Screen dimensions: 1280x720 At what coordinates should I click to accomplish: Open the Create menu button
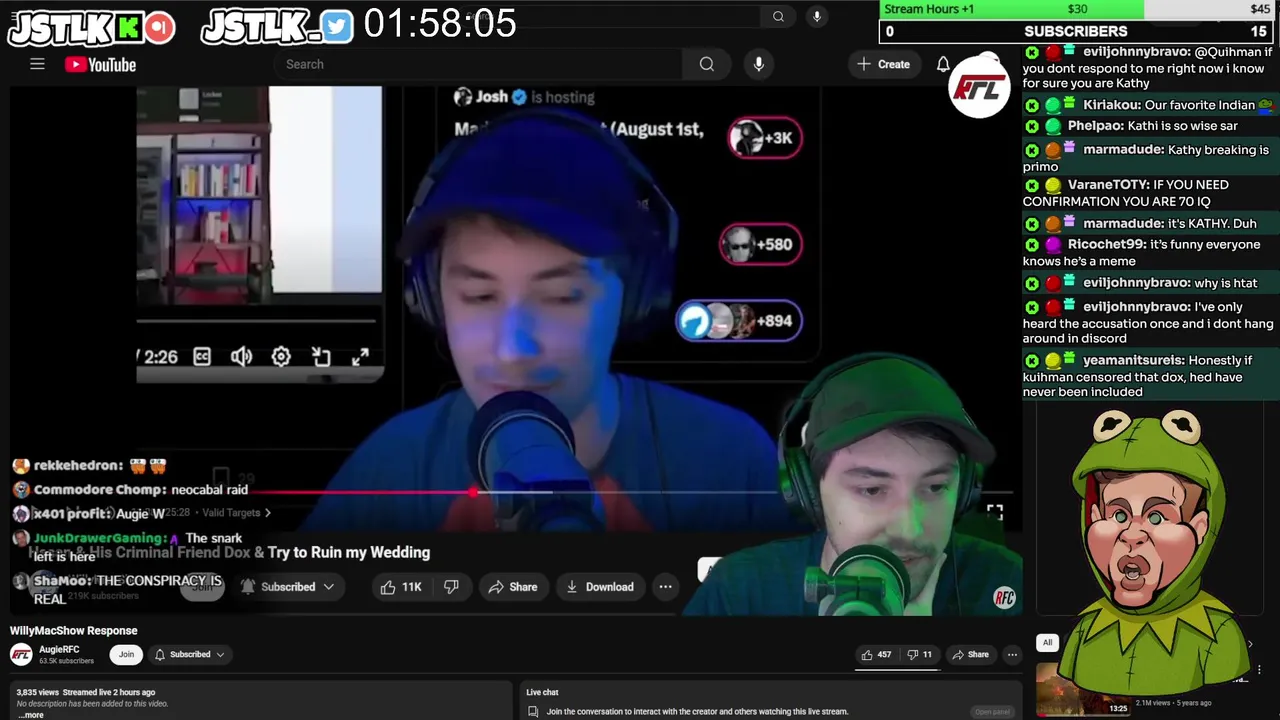click(x=884, y=64)
